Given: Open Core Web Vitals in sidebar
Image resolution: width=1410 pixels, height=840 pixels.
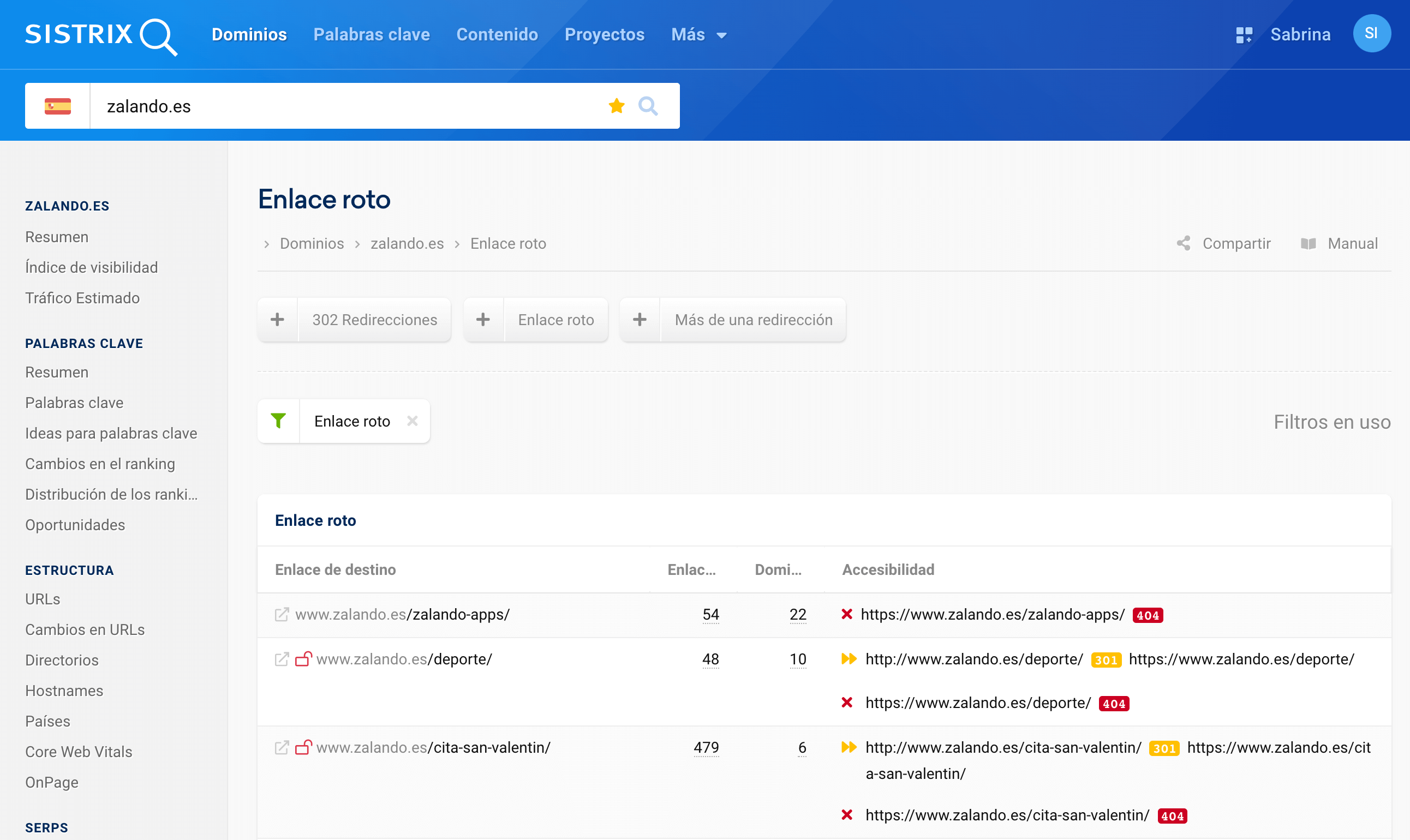Looking at the screenshot, I should (x=79, y=751).
